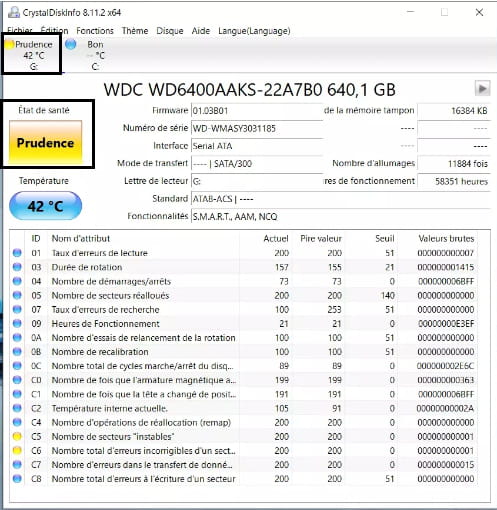Click the Seuil column header
The width and height of the screenshot is (497, 510).
[x=385, y=238]
